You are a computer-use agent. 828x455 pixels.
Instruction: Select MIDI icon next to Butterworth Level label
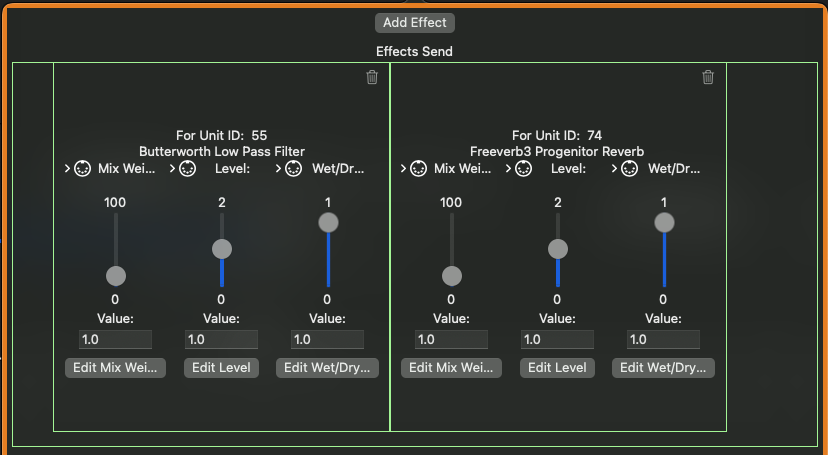pyautogui.click(x=188, y=169)
